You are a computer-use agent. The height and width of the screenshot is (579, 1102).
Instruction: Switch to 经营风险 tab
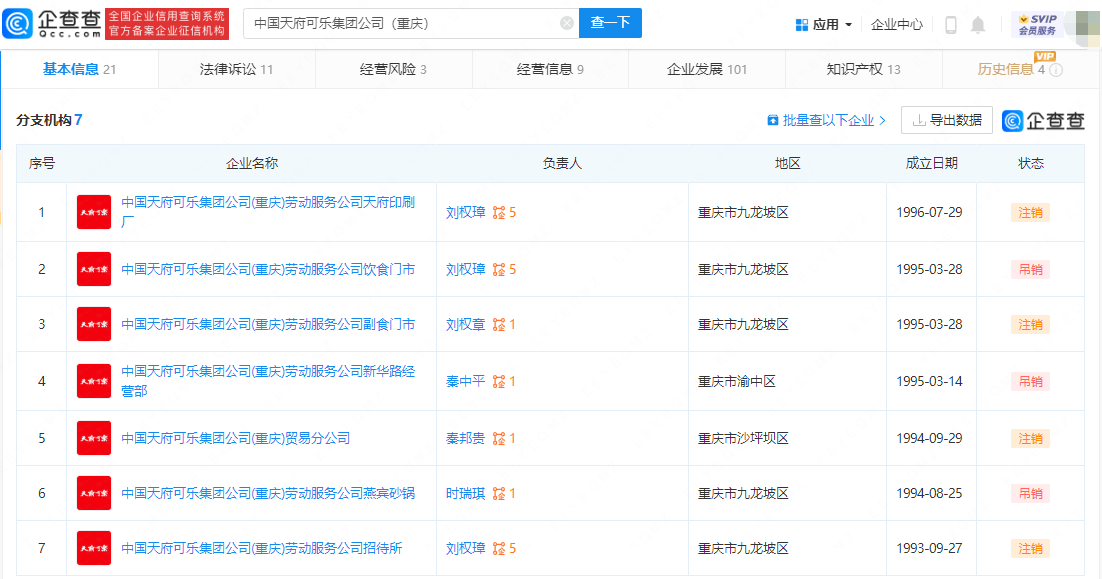click(x=393, y=69)
